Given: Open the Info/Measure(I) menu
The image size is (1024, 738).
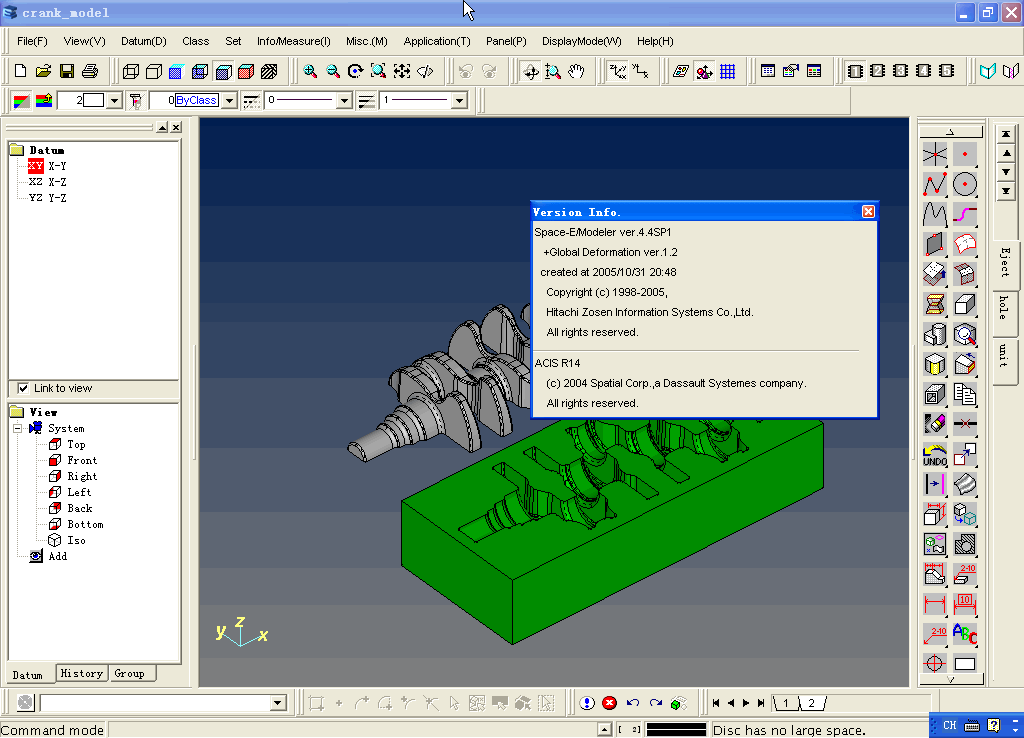Looking at the screenshot, I should [x=294, y=41].
